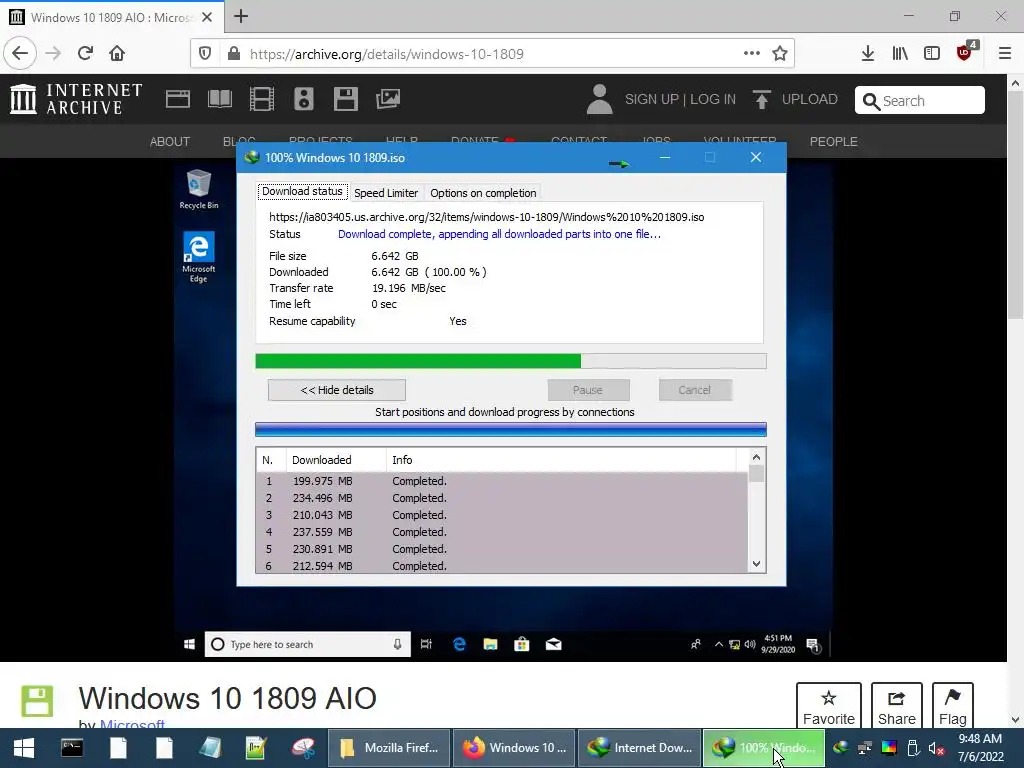1024x768 pixels.
Task: Open uBlock Origin extension icon
Action: click(965, 52)
